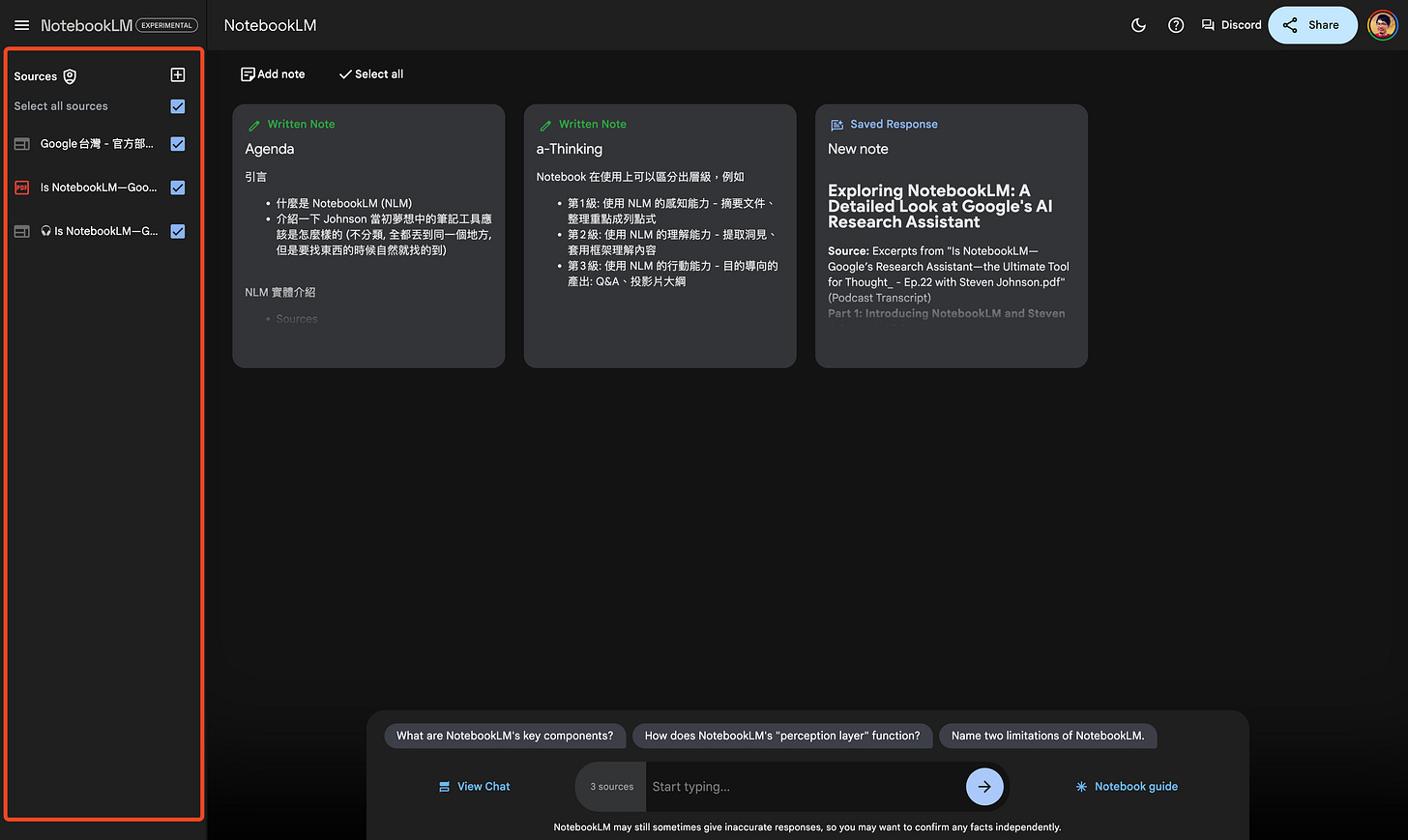Open the Google 台灣 - 官方部... source
This screenshot has height=840, width=1408.
tap(97, 144)
